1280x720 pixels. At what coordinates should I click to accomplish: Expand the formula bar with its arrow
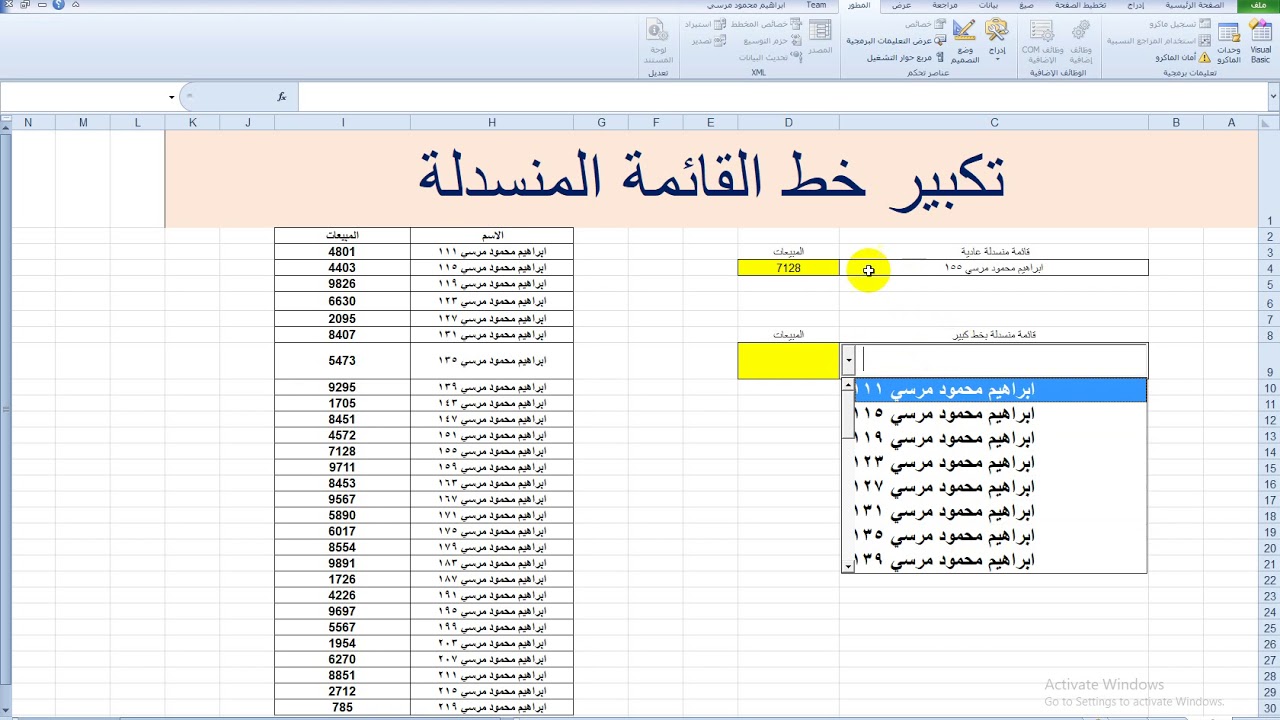(1273, 97)
